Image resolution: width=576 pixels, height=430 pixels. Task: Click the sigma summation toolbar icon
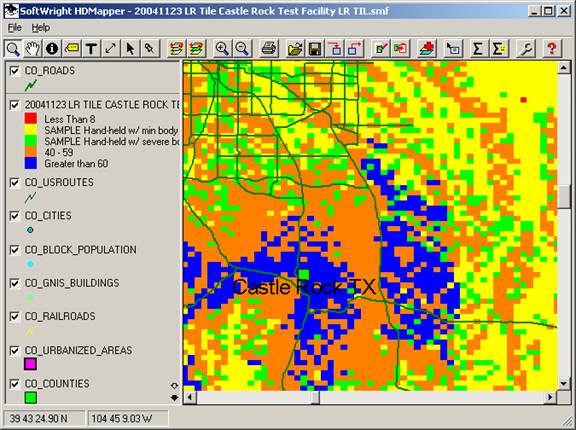point(478,48)
